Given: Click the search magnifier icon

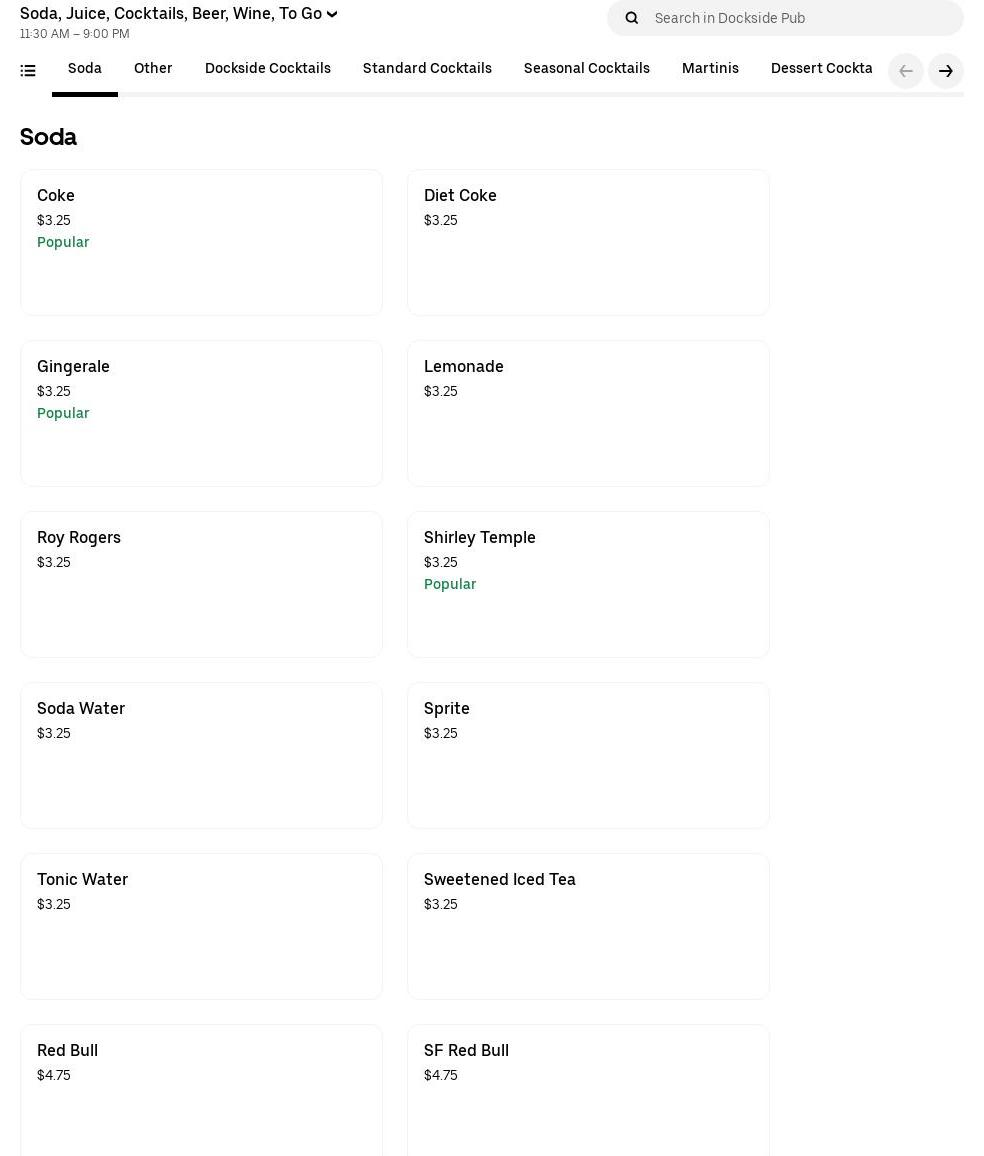Looking at the screenshot, I should coord(631,18).
